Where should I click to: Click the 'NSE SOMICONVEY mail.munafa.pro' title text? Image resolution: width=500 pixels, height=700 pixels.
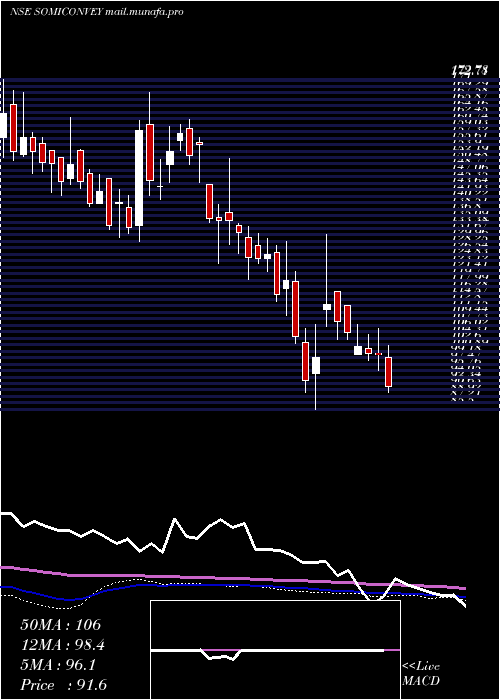(x=96, y=12)
